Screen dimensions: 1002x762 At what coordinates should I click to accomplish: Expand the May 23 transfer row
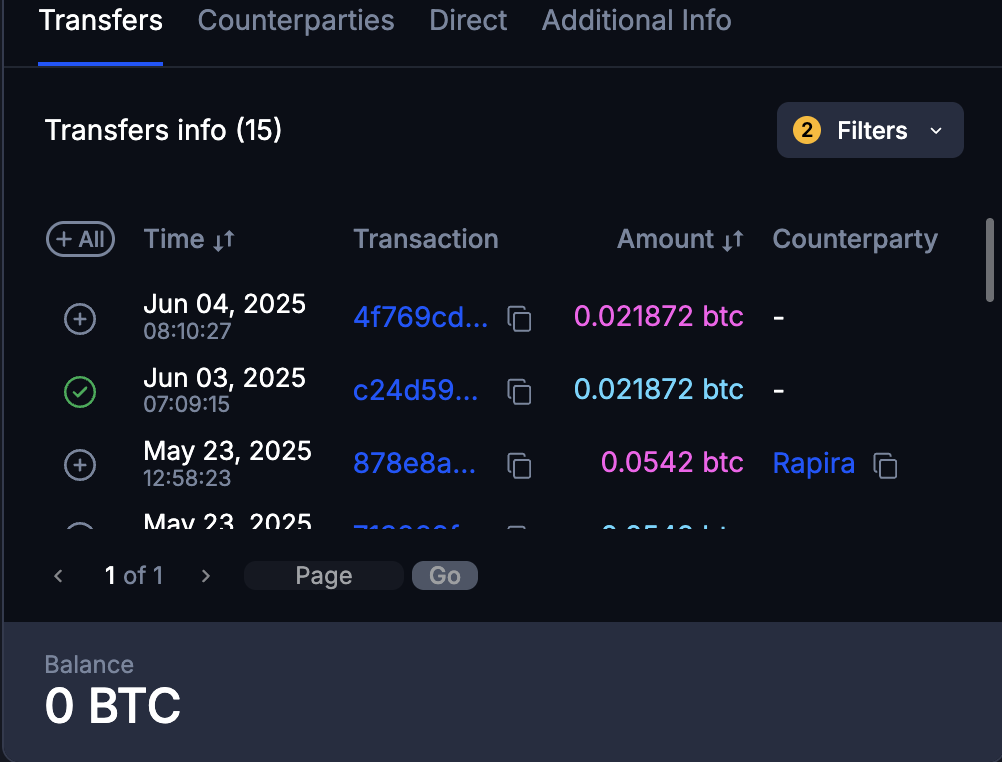click(x=80, y=465)
